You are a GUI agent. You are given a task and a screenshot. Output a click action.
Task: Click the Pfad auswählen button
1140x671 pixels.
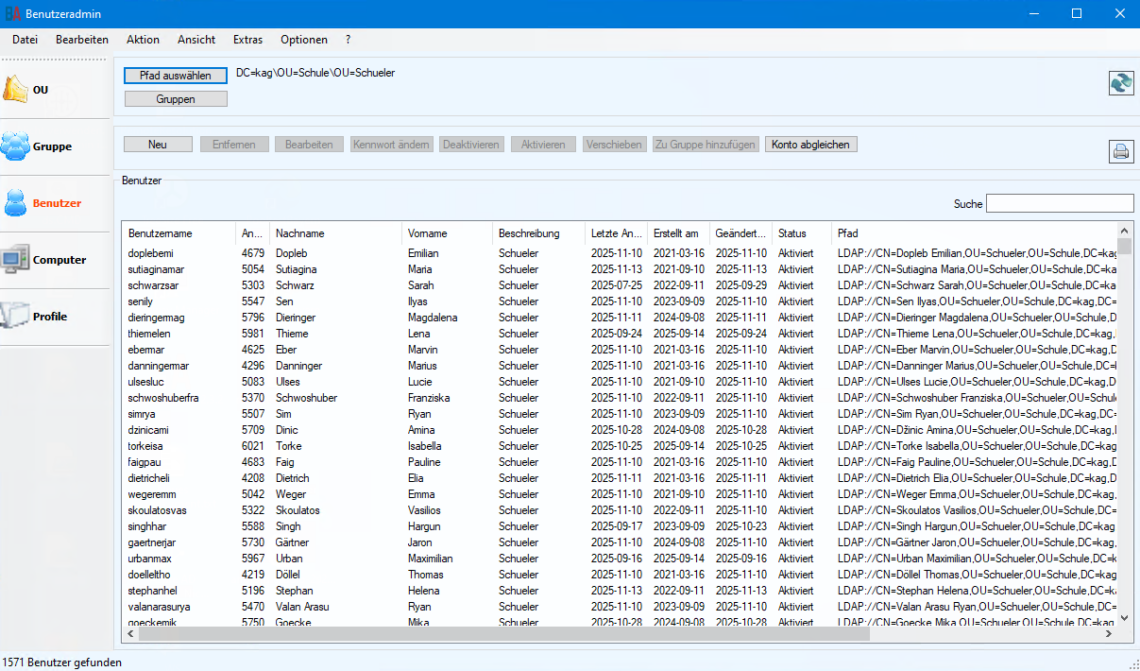click(x=175, y=76)
